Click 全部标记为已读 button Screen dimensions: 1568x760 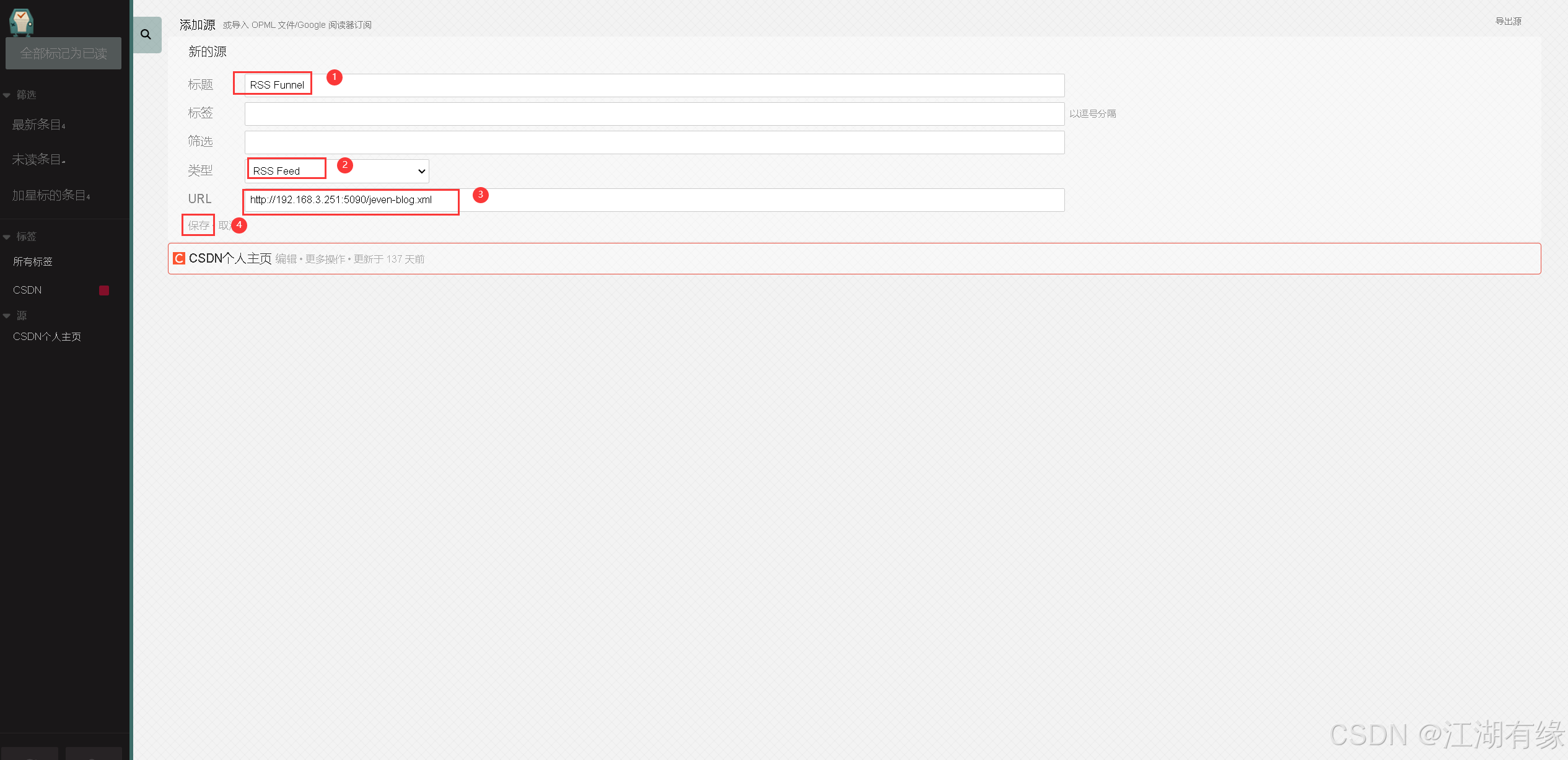(63, 53)
